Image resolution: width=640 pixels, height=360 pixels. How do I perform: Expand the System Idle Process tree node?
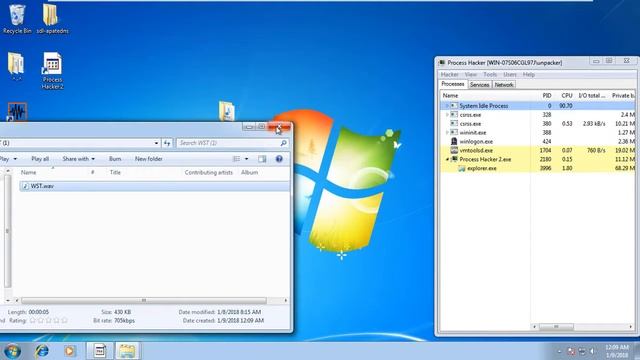[447, 106]
